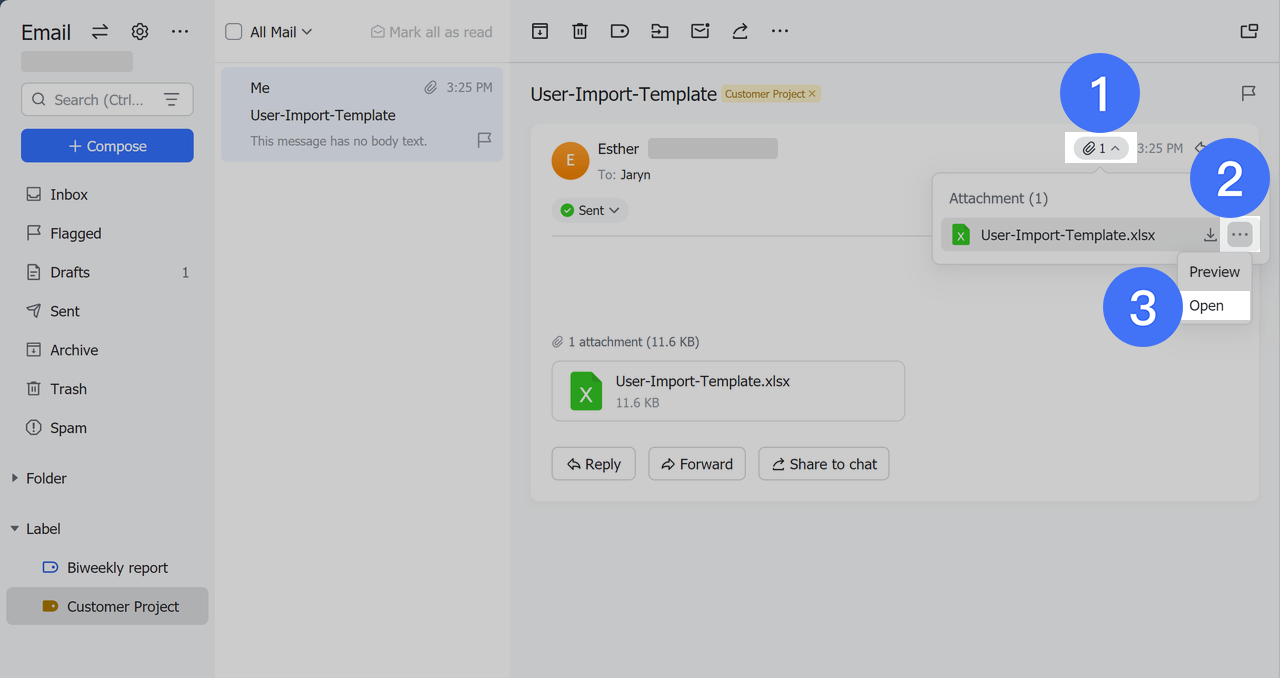Delete the message using the trash icon
1280x678 pixels.
pos(579,31)
